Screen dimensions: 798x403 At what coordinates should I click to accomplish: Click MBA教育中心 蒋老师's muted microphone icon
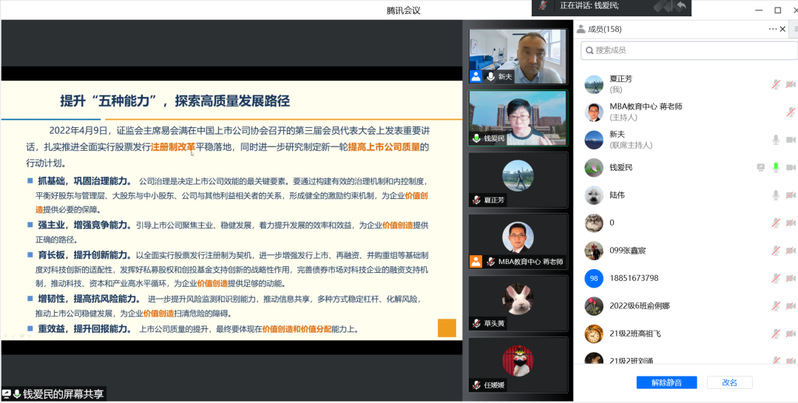coord(790,112)
